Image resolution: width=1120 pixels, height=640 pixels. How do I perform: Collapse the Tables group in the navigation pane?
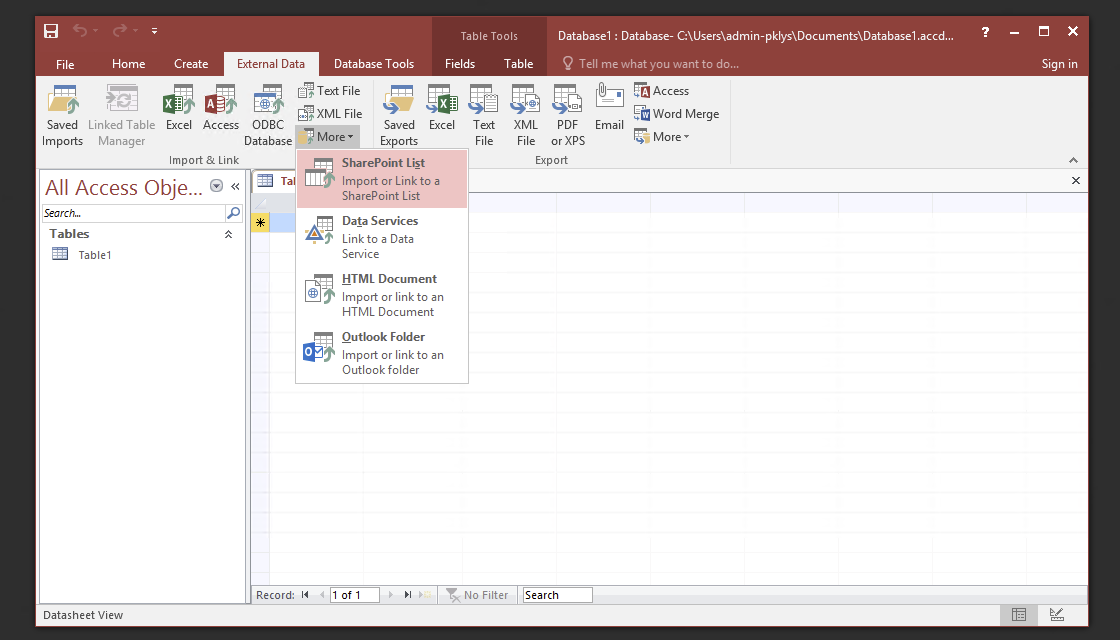click(228, 233)
